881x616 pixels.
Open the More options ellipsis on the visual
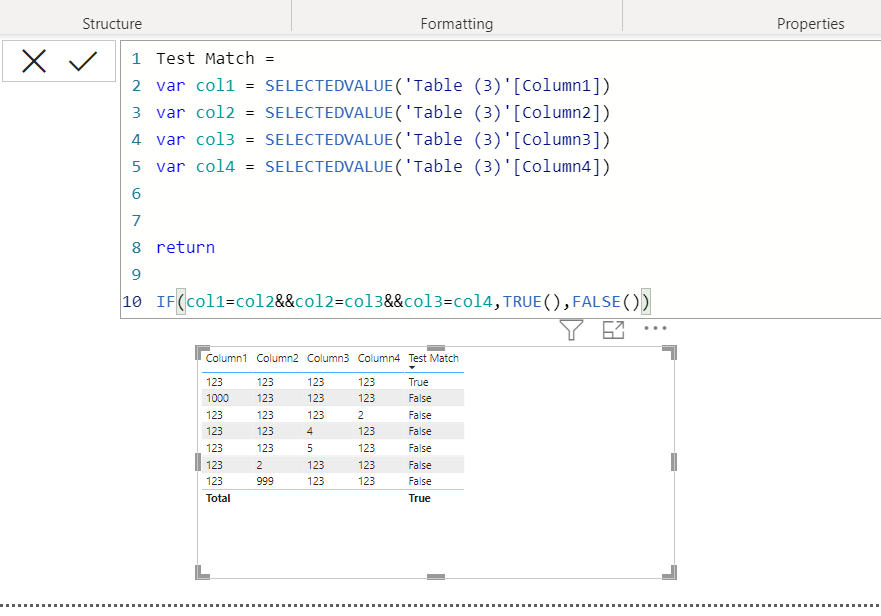655,328
